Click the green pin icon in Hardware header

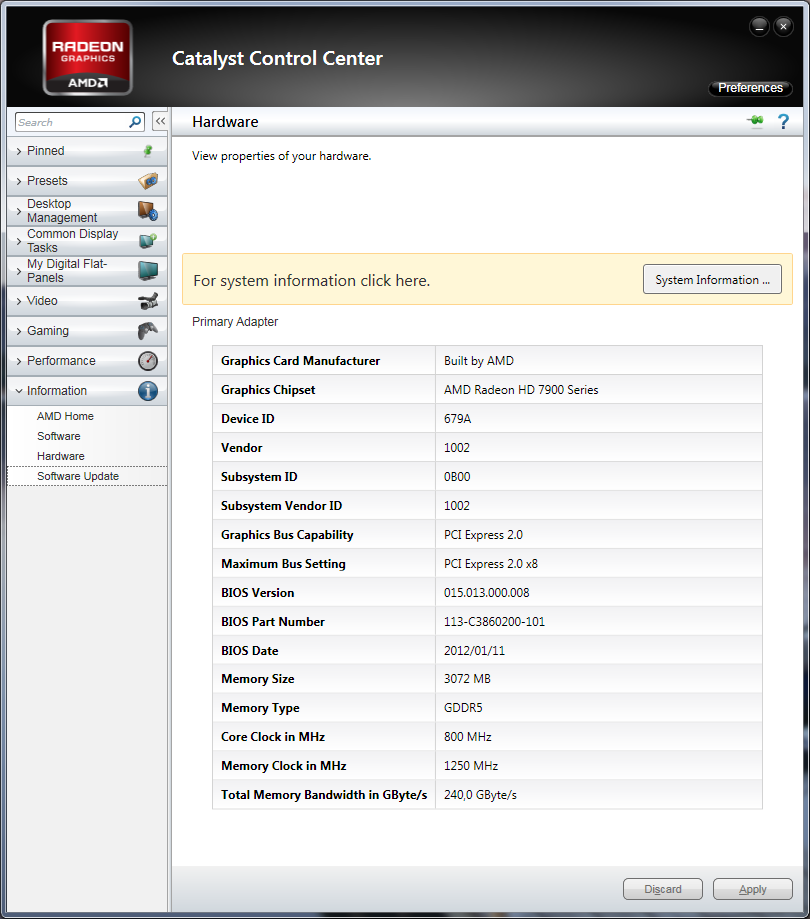tap(755, 121)
